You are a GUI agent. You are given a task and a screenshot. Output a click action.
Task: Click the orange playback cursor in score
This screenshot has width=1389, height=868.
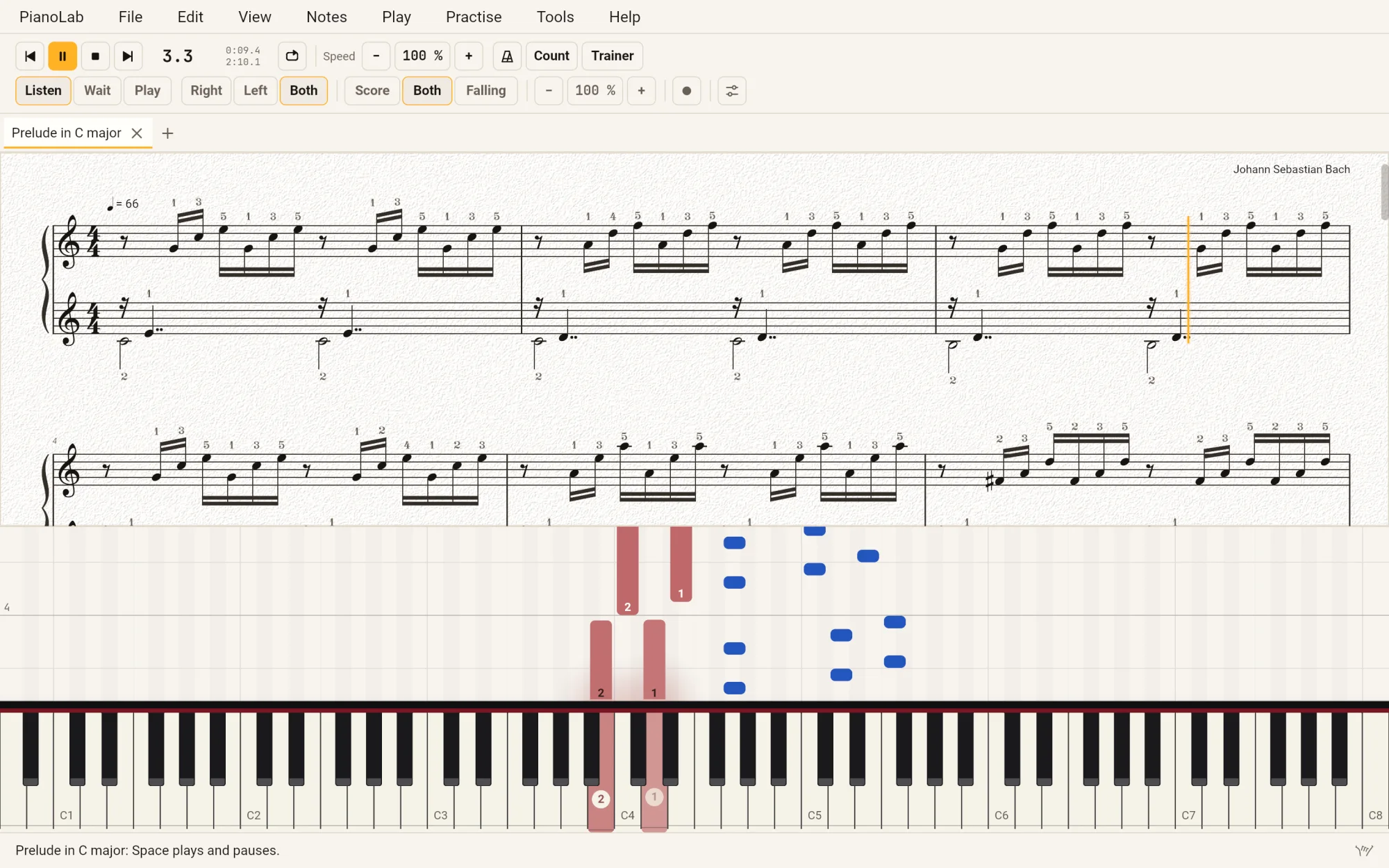click(x=1188, y=279)
